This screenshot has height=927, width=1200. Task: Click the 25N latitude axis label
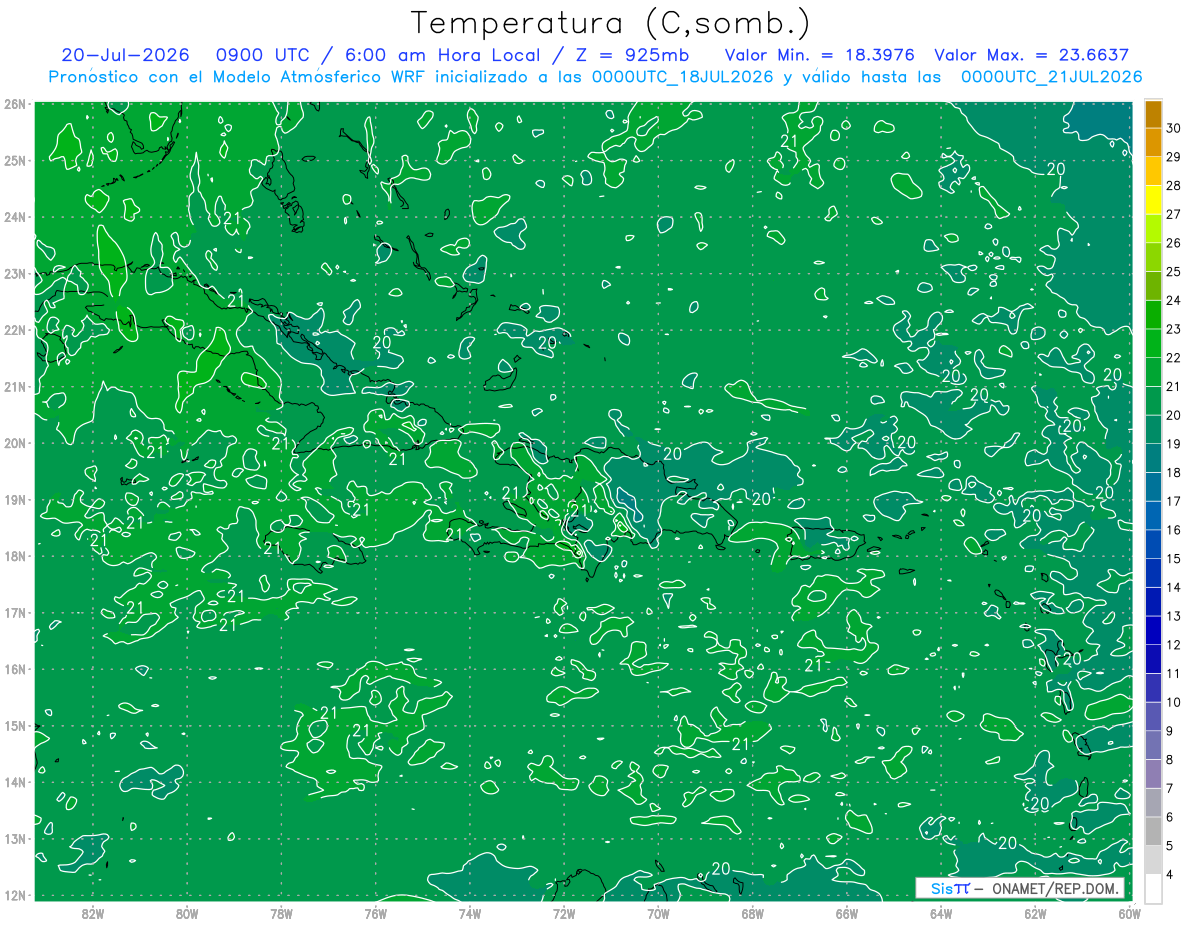click(x=15, y=160)
